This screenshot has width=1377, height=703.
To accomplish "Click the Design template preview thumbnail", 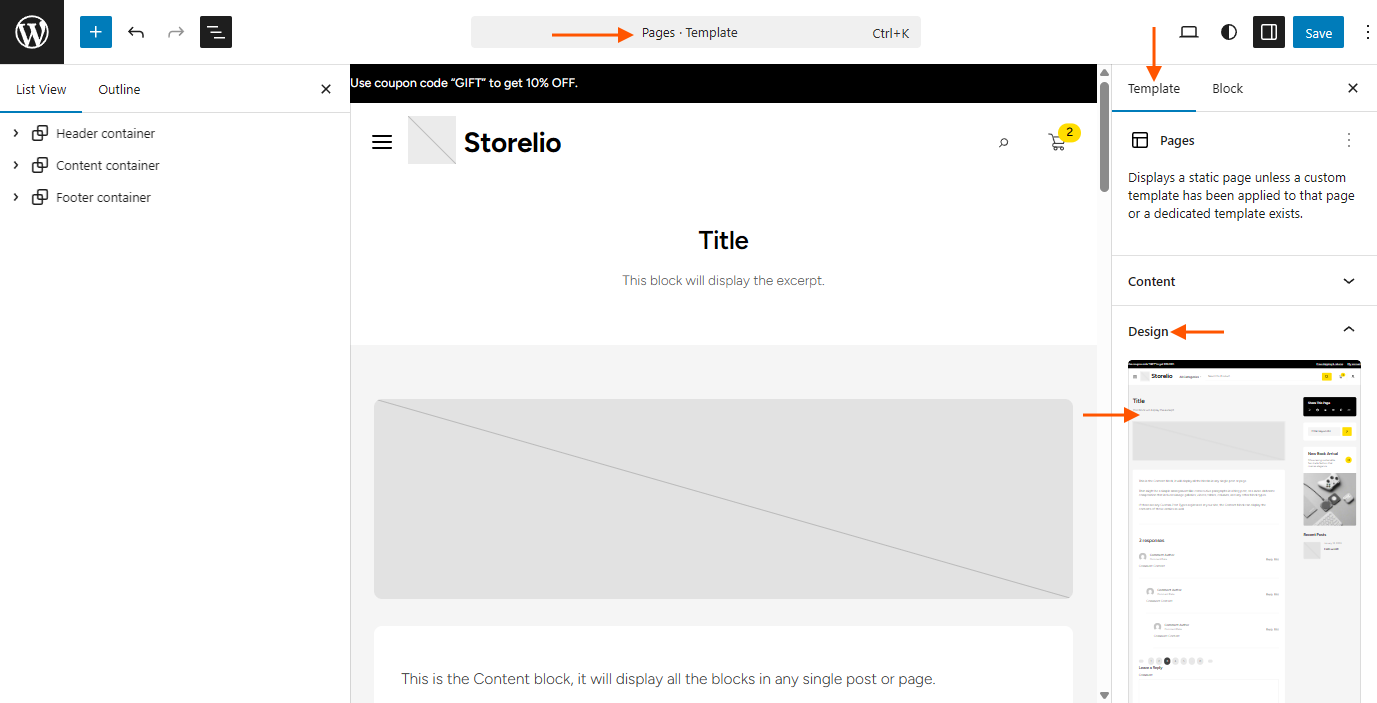I will point(1244,530).
